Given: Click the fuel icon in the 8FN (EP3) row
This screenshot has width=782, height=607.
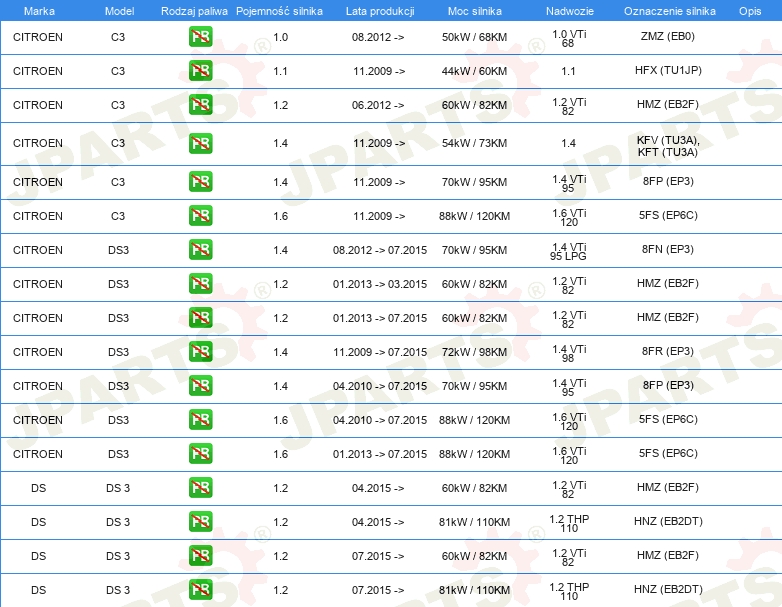Looking at the screenshot, I should pos(200,250).
